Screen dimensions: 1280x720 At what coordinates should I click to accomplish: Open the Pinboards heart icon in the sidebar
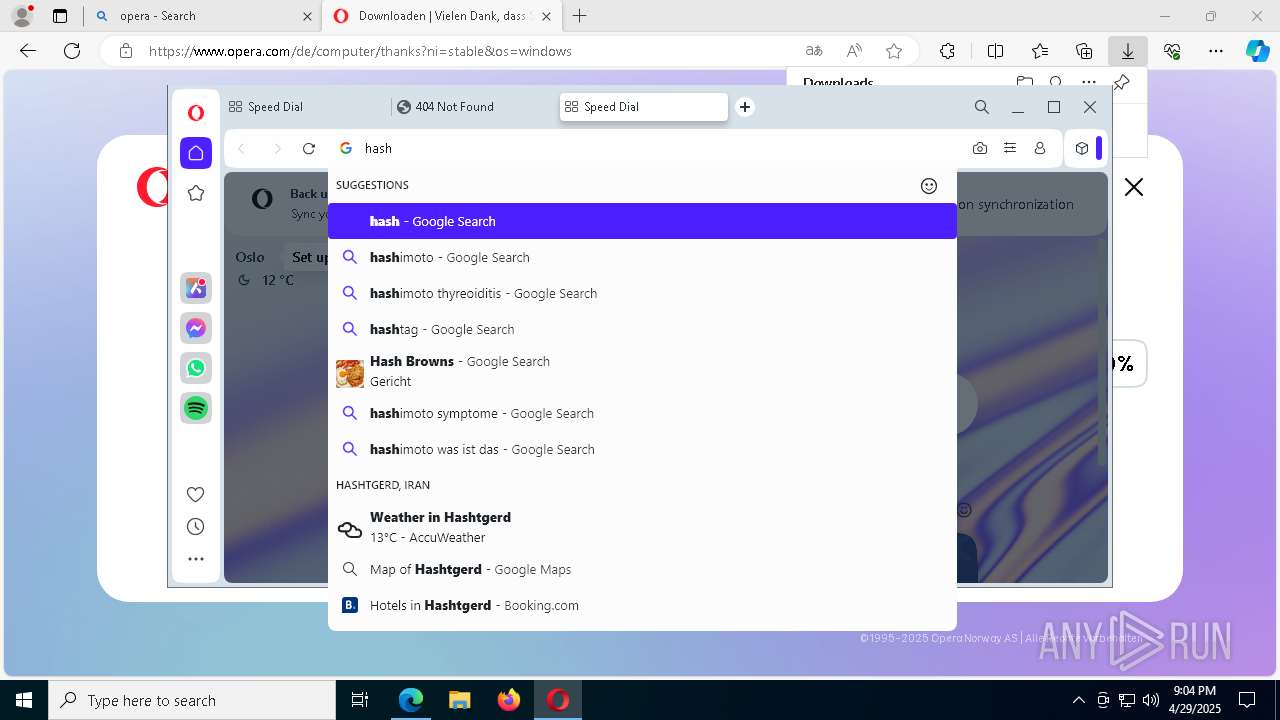[x=196, y=494]
